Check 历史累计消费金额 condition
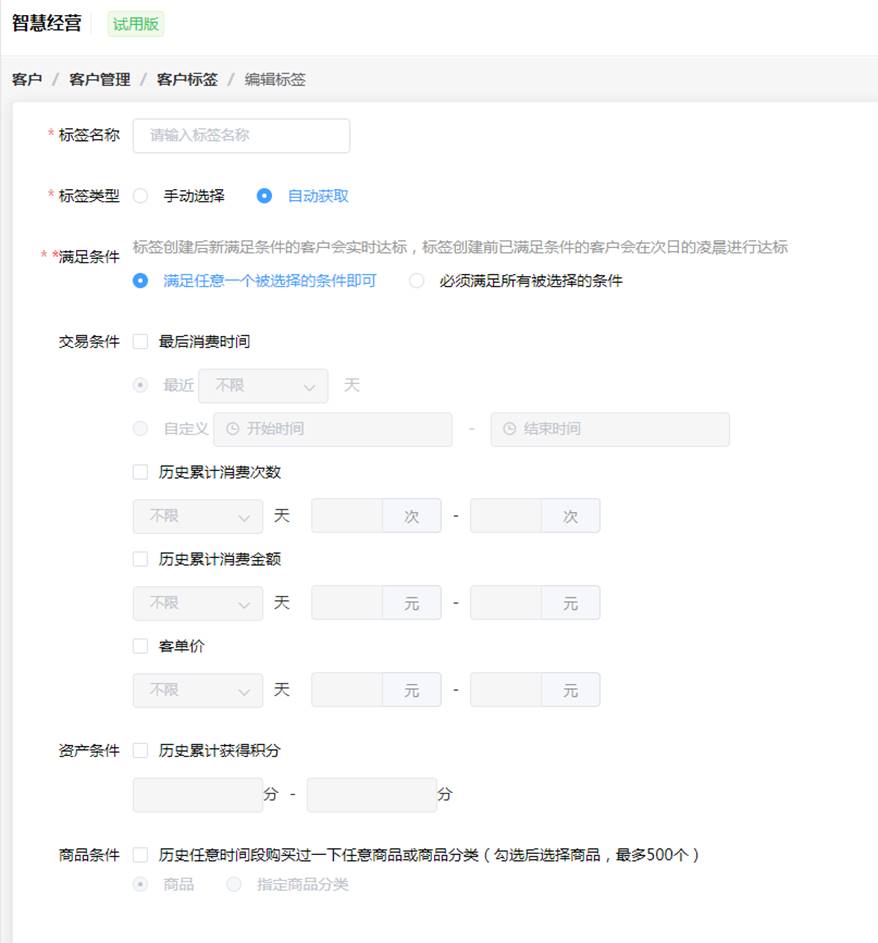Viewport: 878px width, 943px height. (140, 560)
